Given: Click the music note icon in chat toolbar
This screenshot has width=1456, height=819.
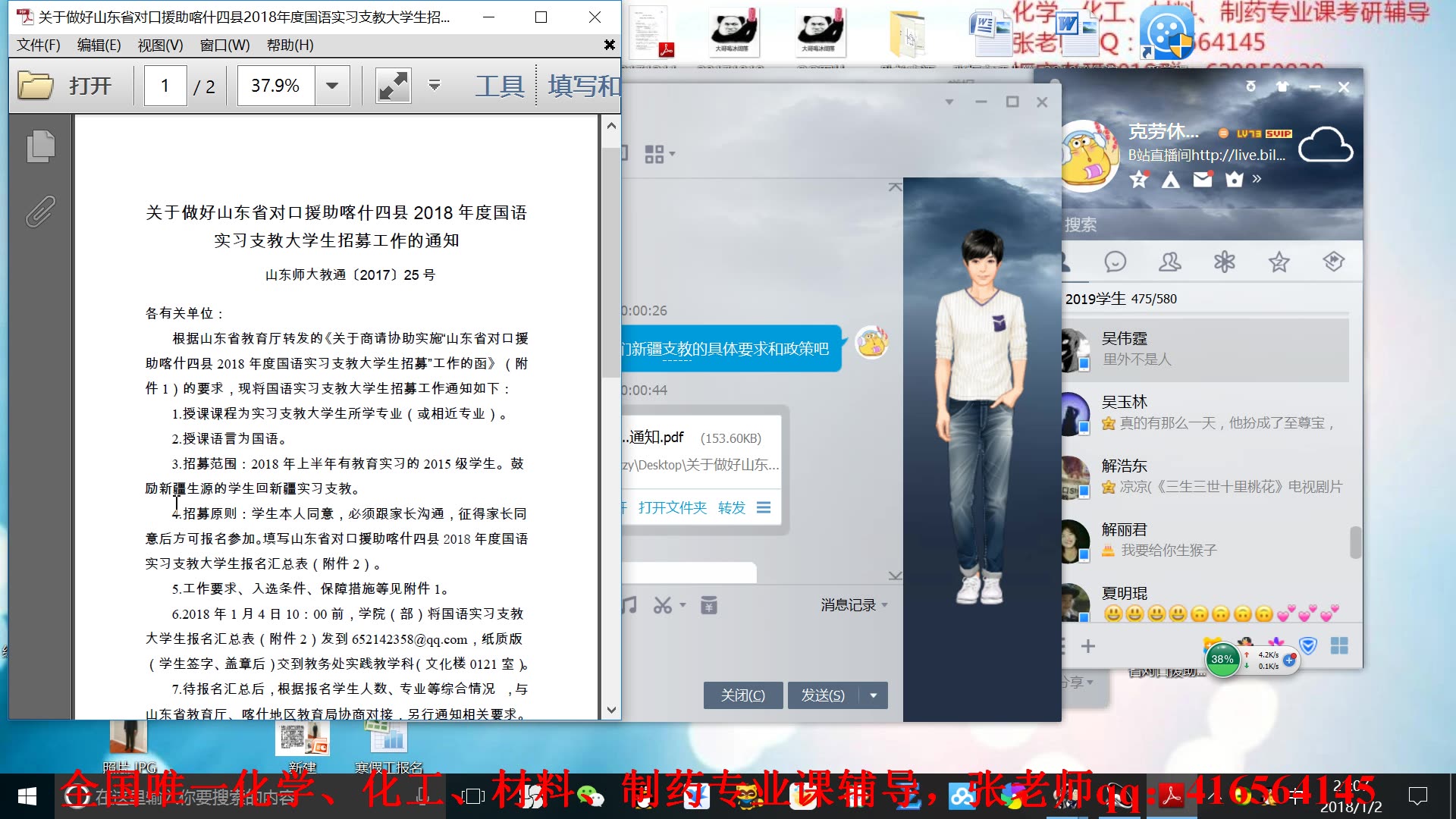Looking at the screenshot, I should [x=629, y=605].
